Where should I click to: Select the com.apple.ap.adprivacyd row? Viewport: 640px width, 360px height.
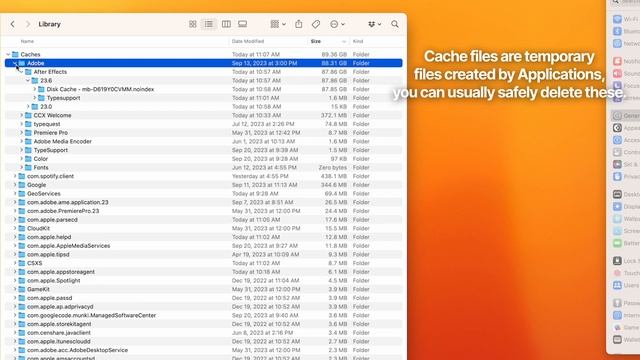pos(203,307)
